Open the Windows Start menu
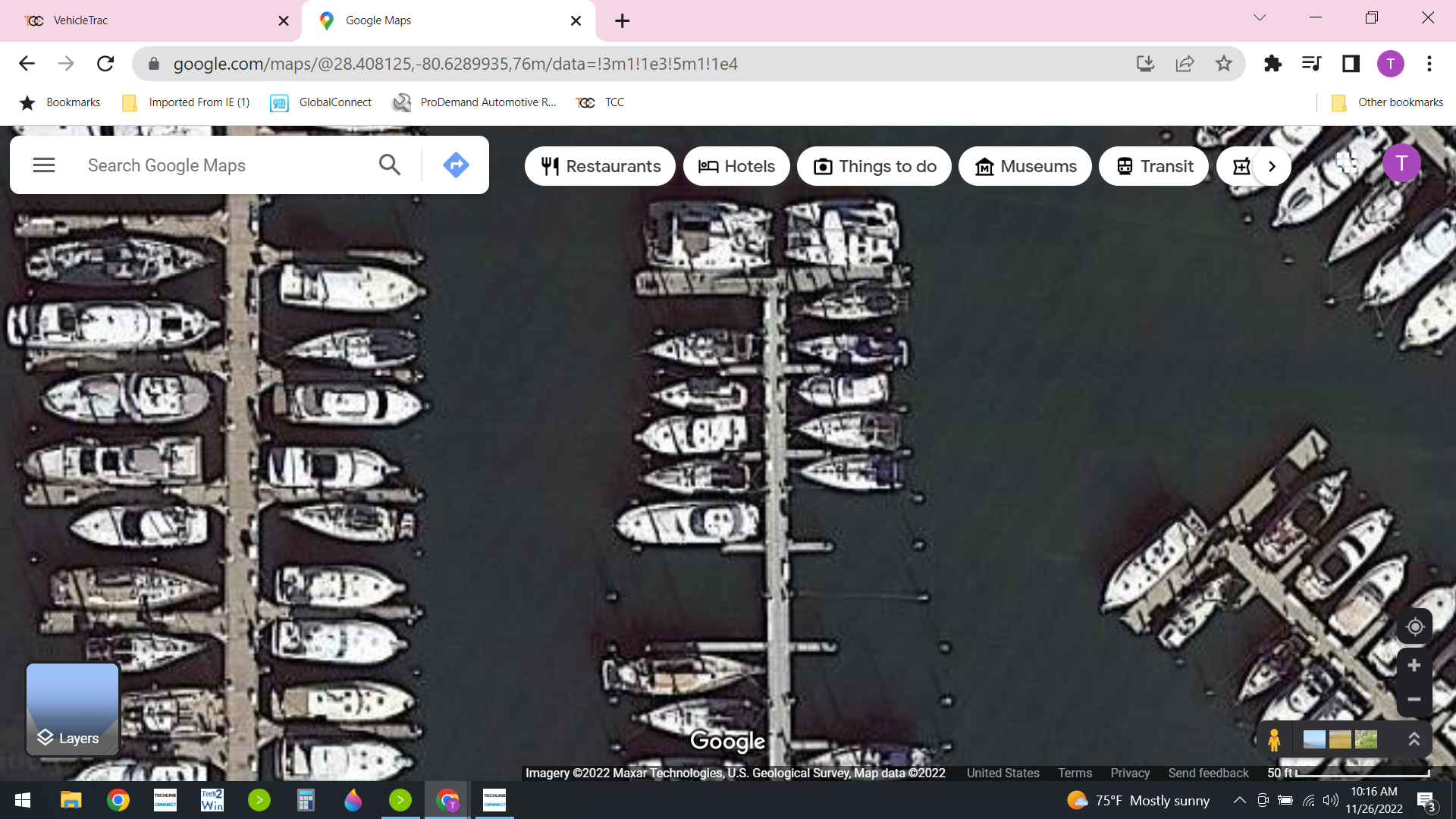 click(23, 800)
